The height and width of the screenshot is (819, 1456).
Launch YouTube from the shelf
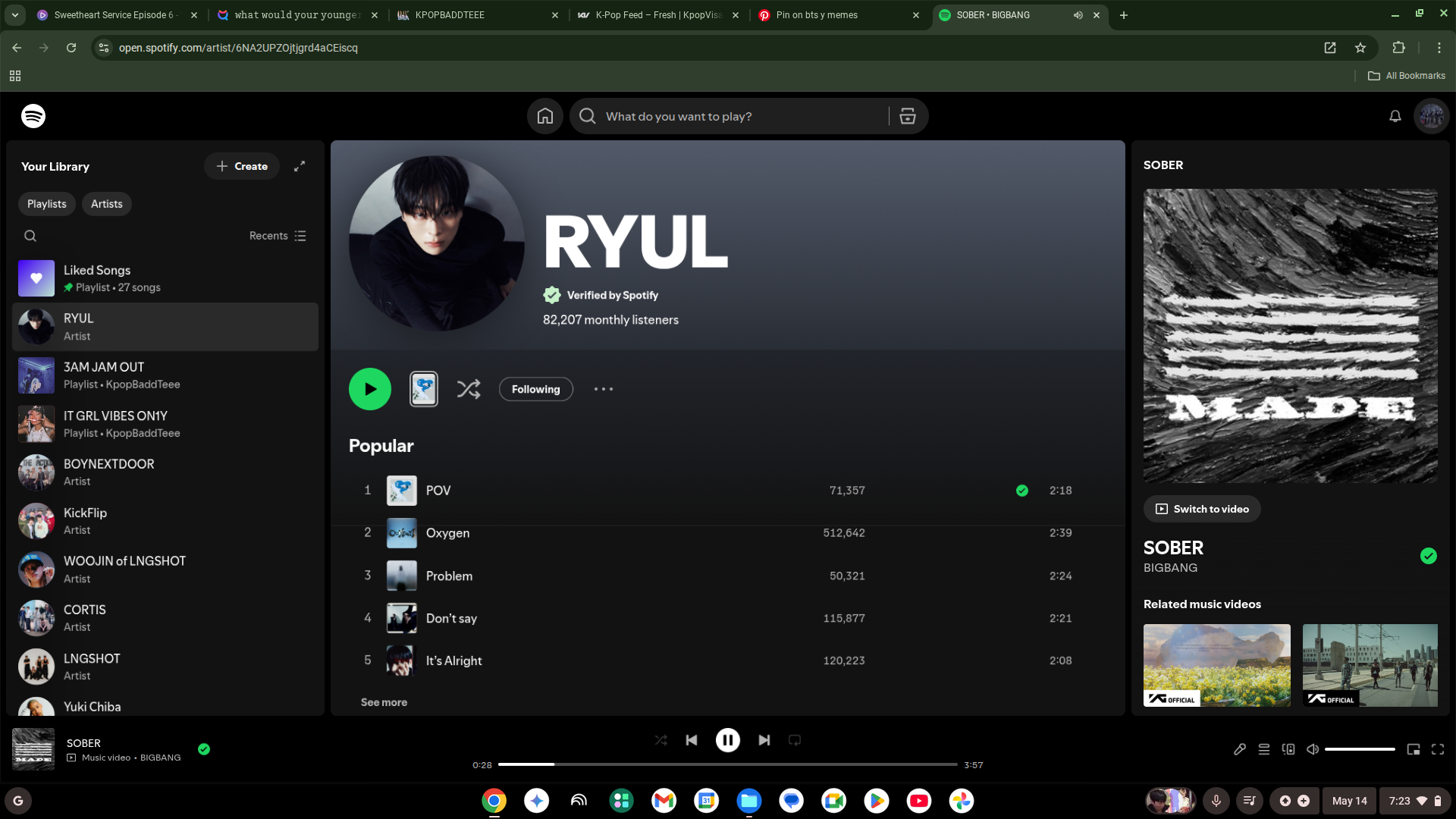tap(919, 801)
